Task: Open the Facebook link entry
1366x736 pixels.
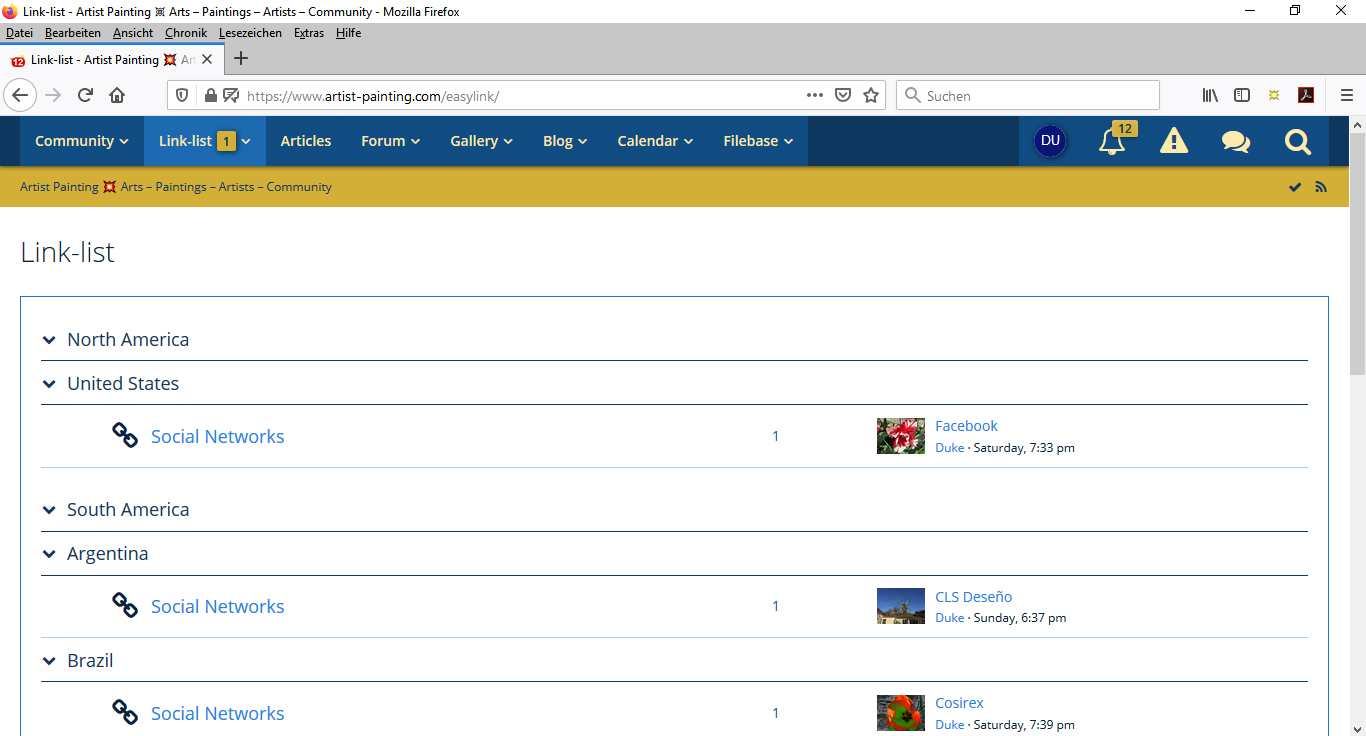Action: [966, 426]
